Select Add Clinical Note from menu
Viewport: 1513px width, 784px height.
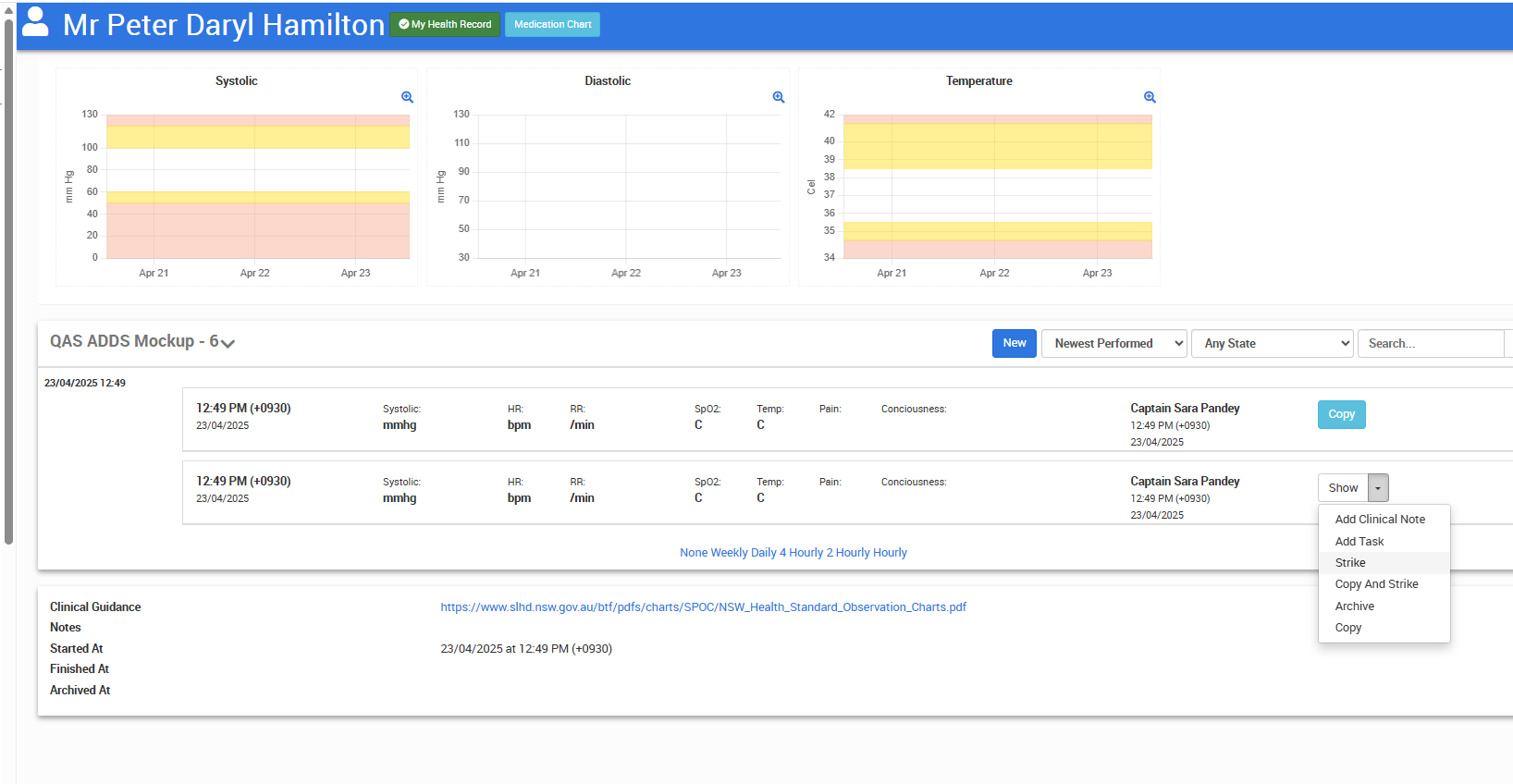1380,520
